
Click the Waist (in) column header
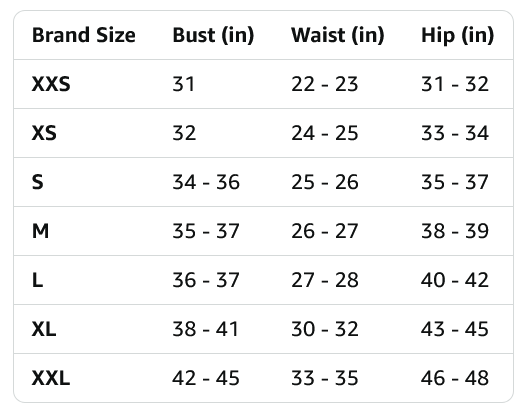(x=338, y=35)
